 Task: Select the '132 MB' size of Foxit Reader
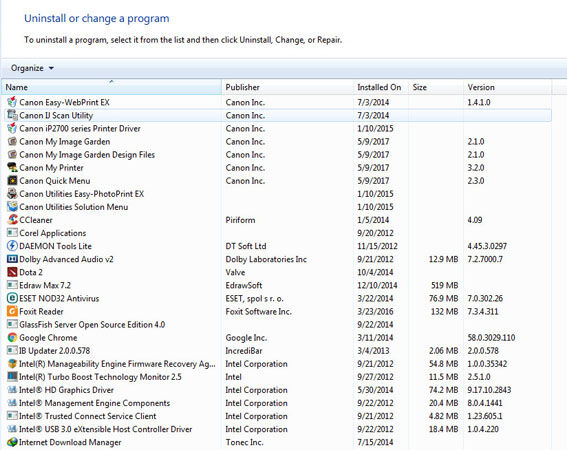pos(444,311)
